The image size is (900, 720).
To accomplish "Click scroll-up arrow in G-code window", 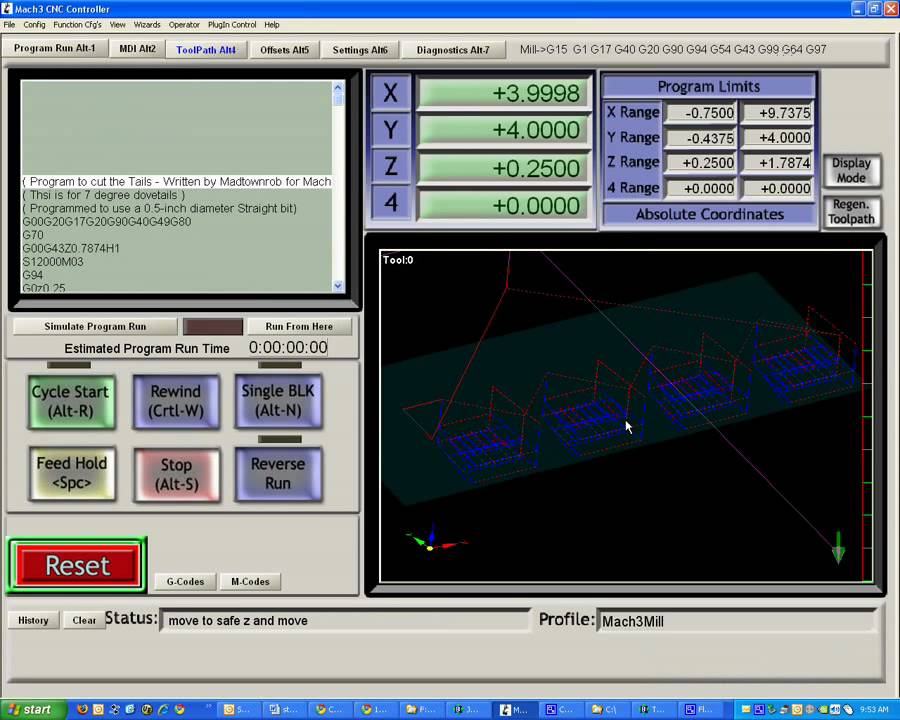I will [x=338, y=88].
